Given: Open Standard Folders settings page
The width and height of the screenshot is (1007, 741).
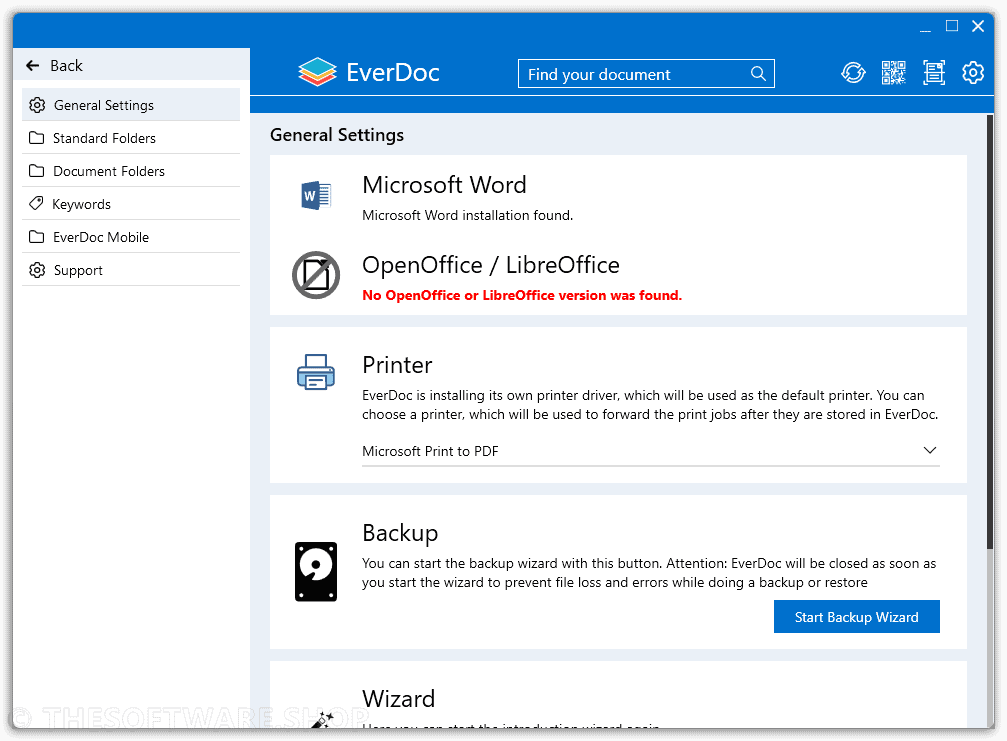Looking at the screenshot, I should pos(131,138).
